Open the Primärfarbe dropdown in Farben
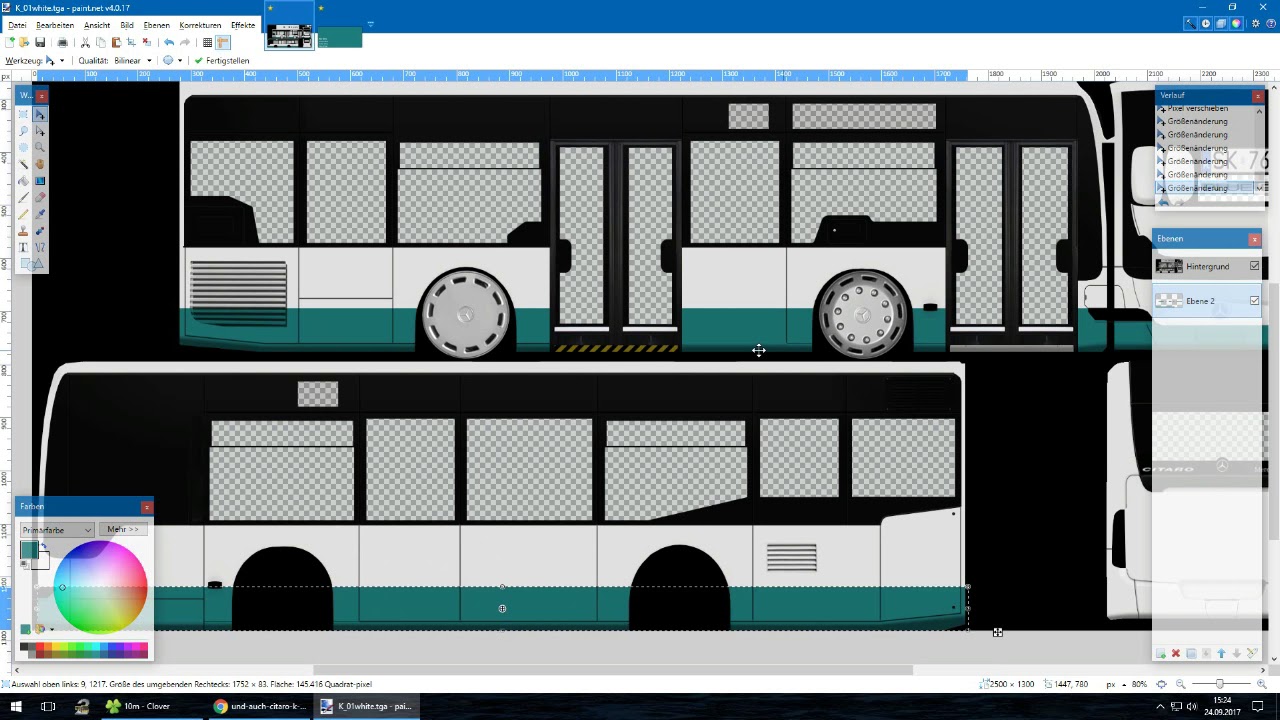Viewport: 1280px width, 720px height. point(57,530)
